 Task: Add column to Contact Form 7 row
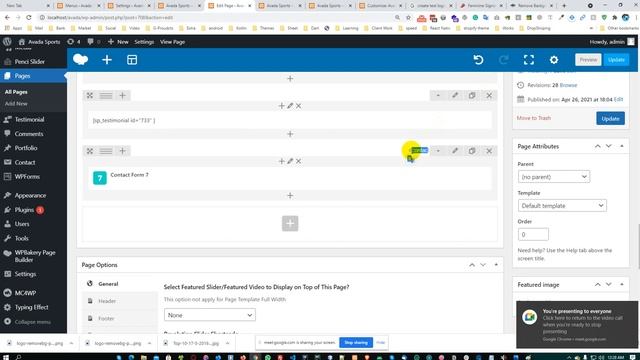pyautogui.click(x=122, y=151)
